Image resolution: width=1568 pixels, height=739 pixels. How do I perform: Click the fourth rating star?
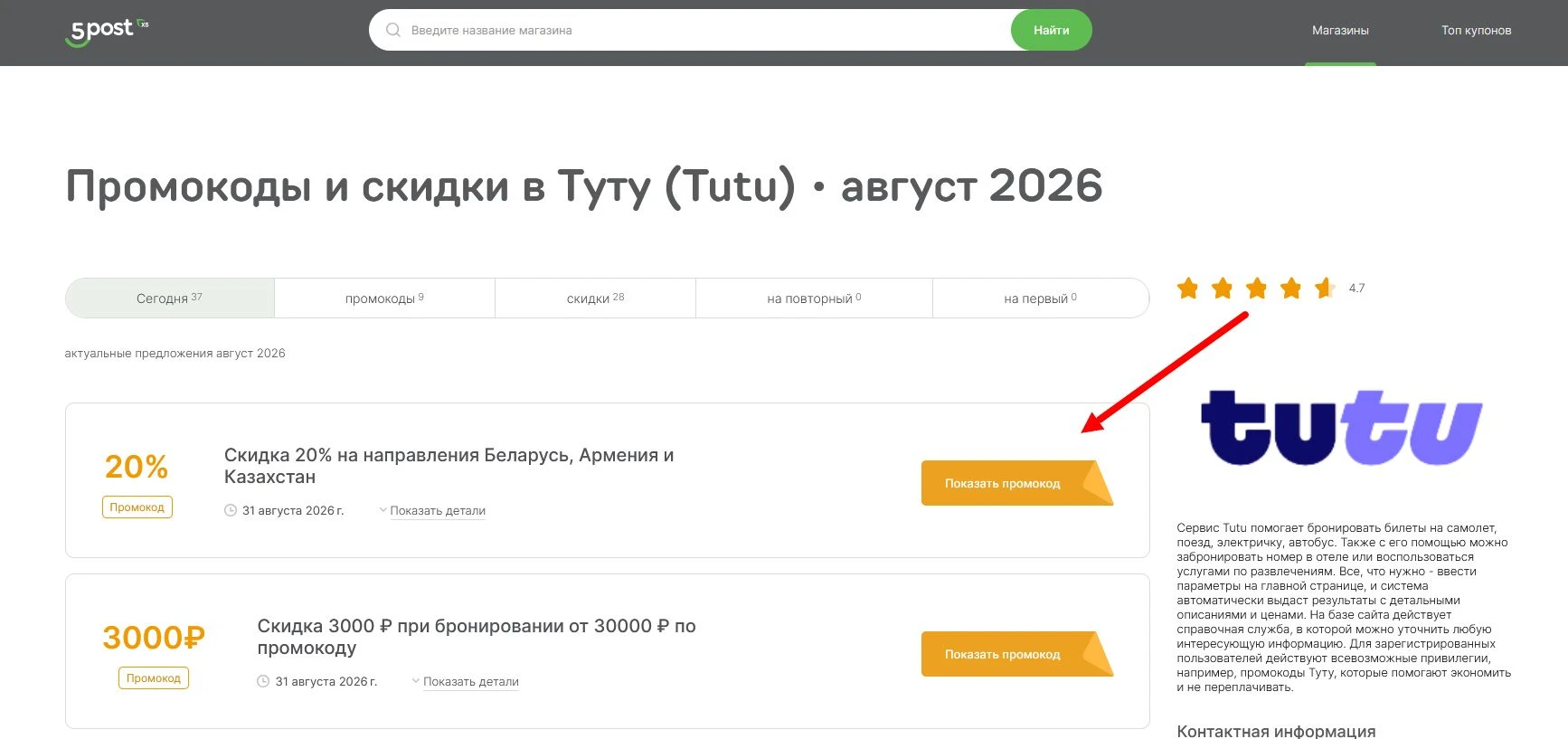1291,289
